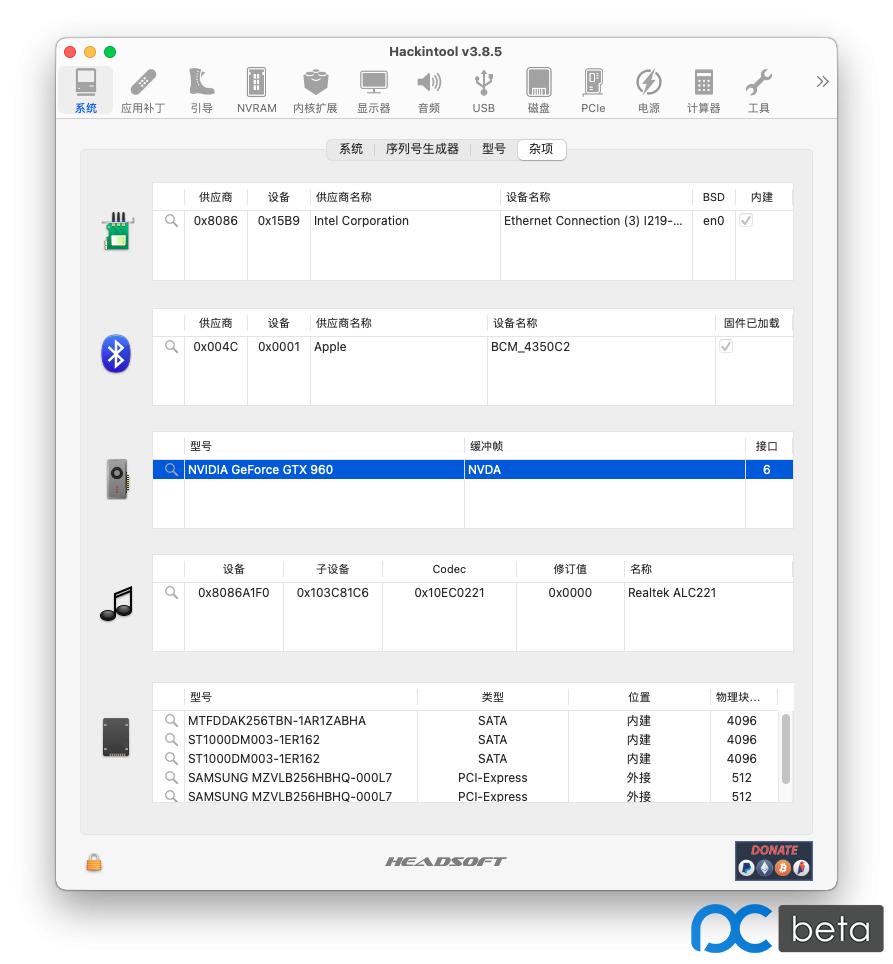This screenshot has width=893, height=964.
Task: Switch to the 系统 sub-tab
Action: (350, 149)
